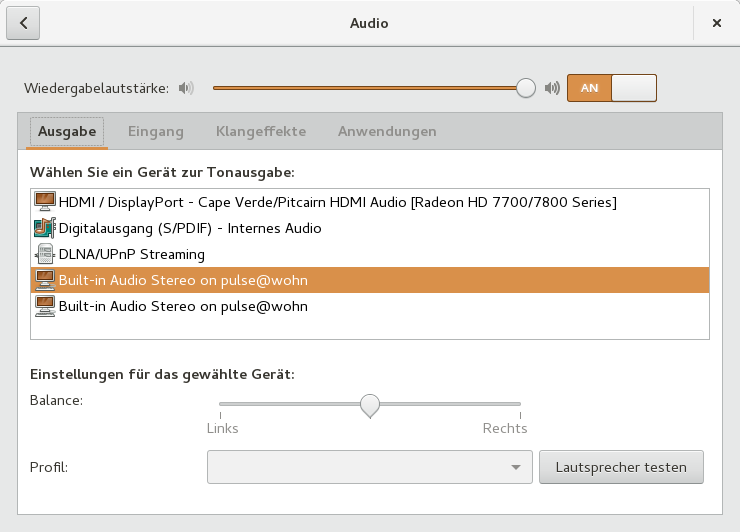Switch to the Ausgabe tab
740x532 pixels.
pos(67,132)
